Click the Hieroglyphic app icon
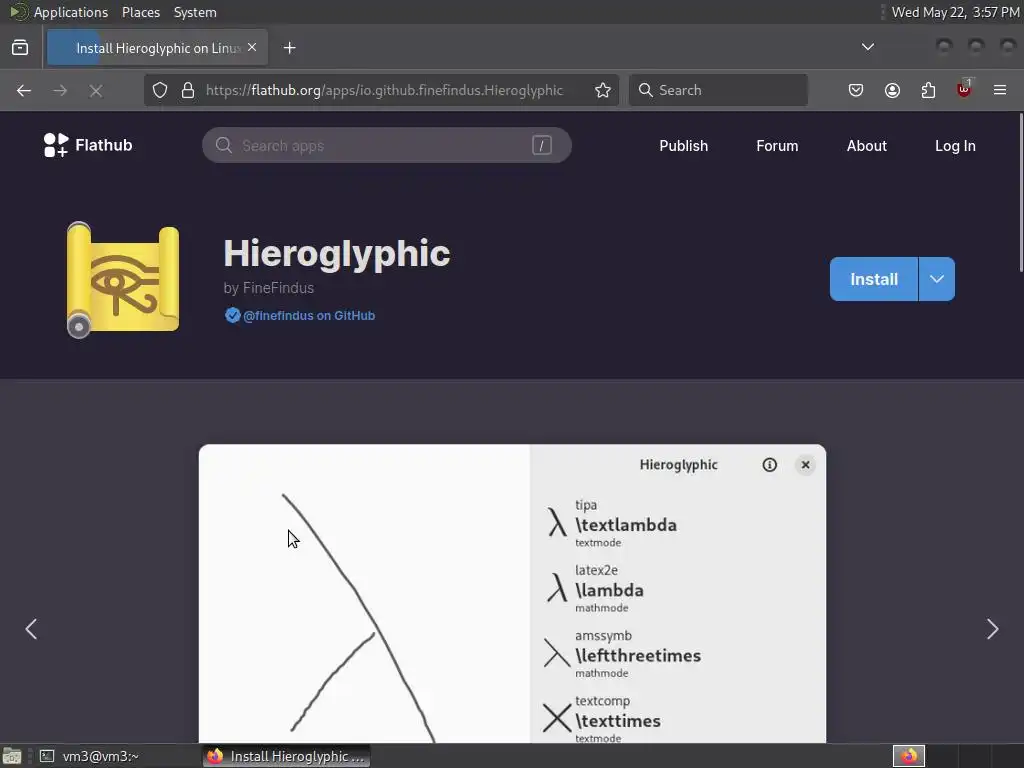 click(123, 280)
